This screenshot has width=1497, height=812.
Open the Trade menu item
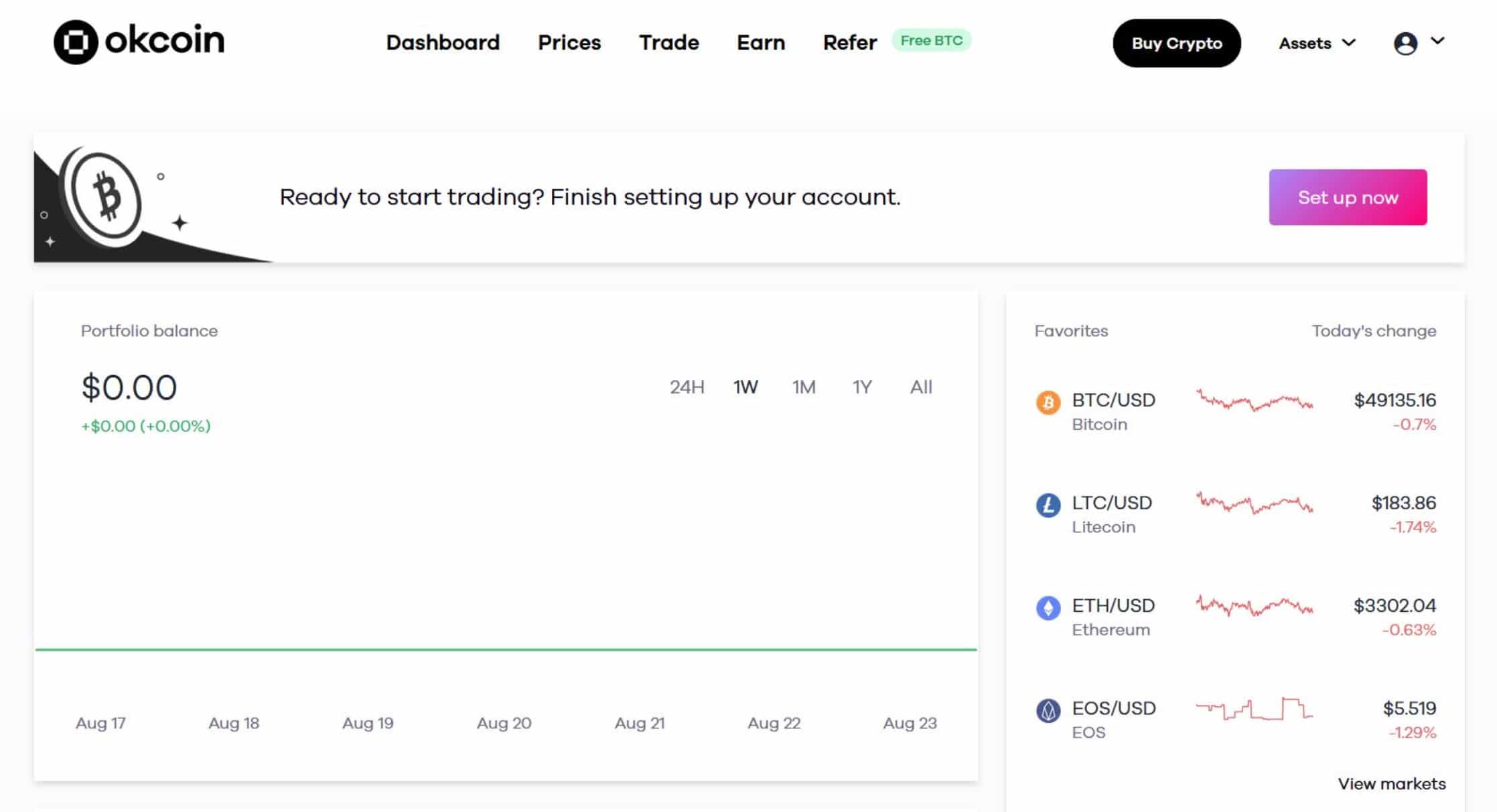pos(668,43)
